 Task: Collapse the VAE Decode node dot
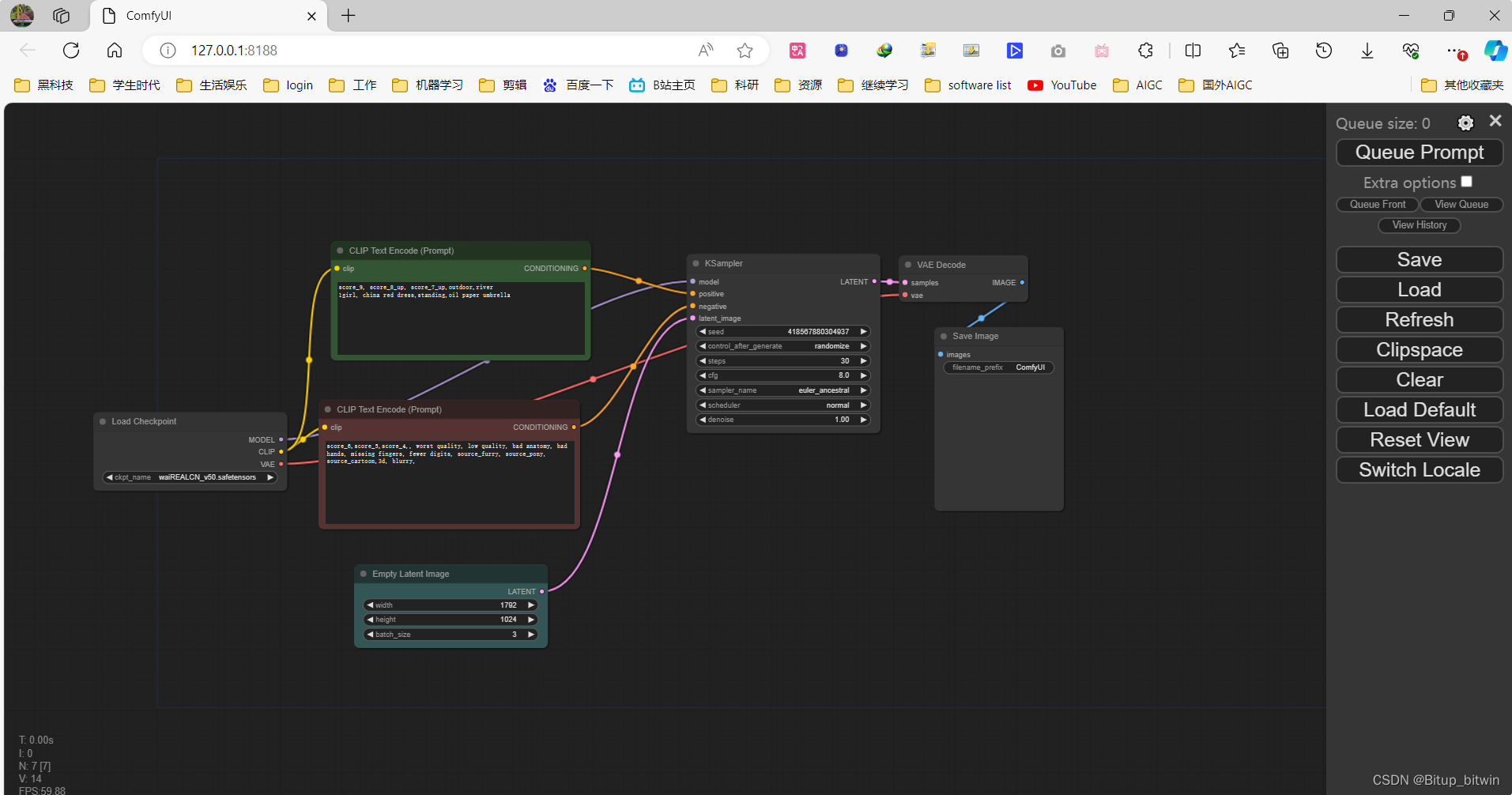[908, 265]
